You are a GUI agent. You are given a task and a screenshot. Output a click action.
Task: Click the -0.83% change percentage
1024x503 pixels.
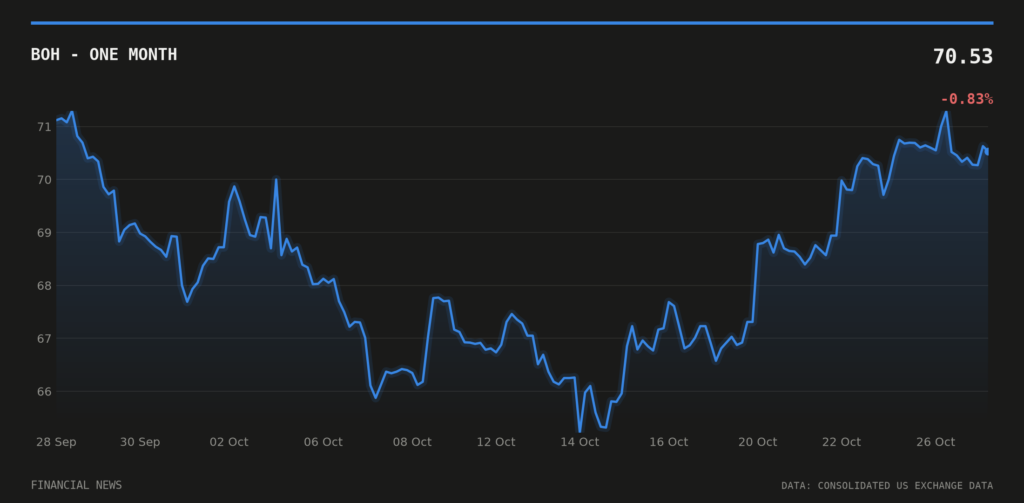pyautogui.click(x=967, y=99)
